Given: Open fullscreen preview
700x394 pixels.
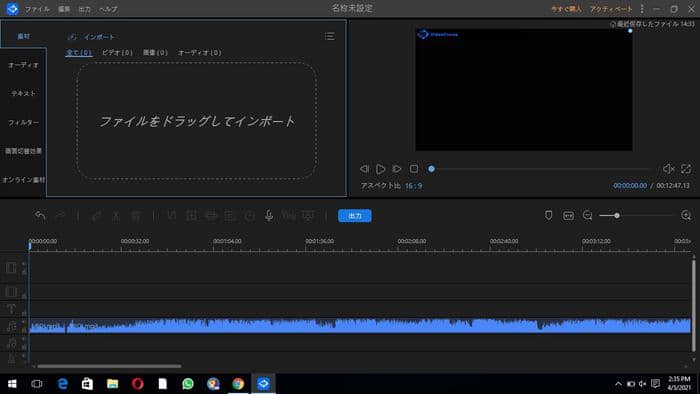Looking at the screenshot, I should point(686,169).
